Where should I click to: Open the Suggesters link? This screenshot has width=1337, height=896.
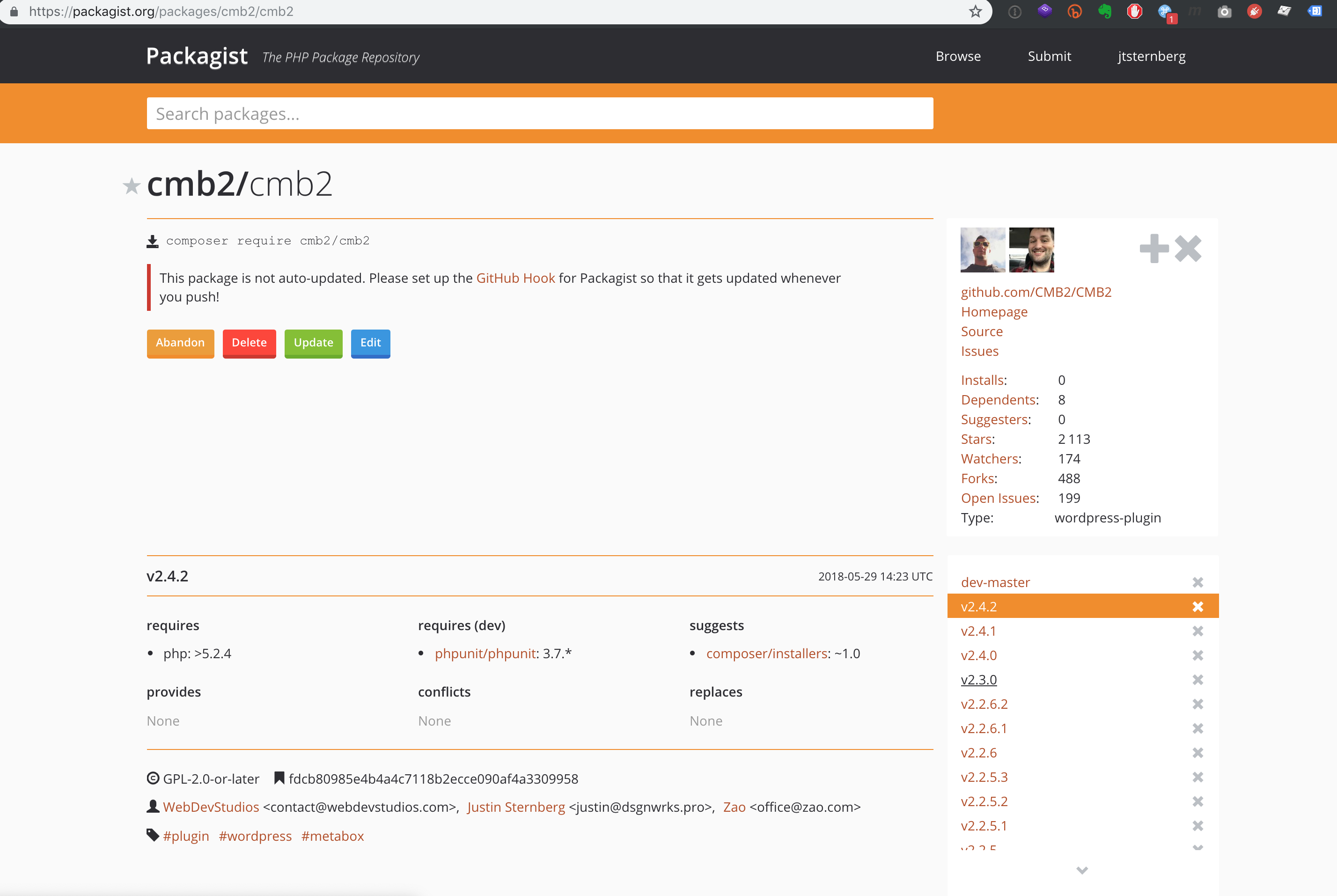pyautogui.click(x=994, y=419)
